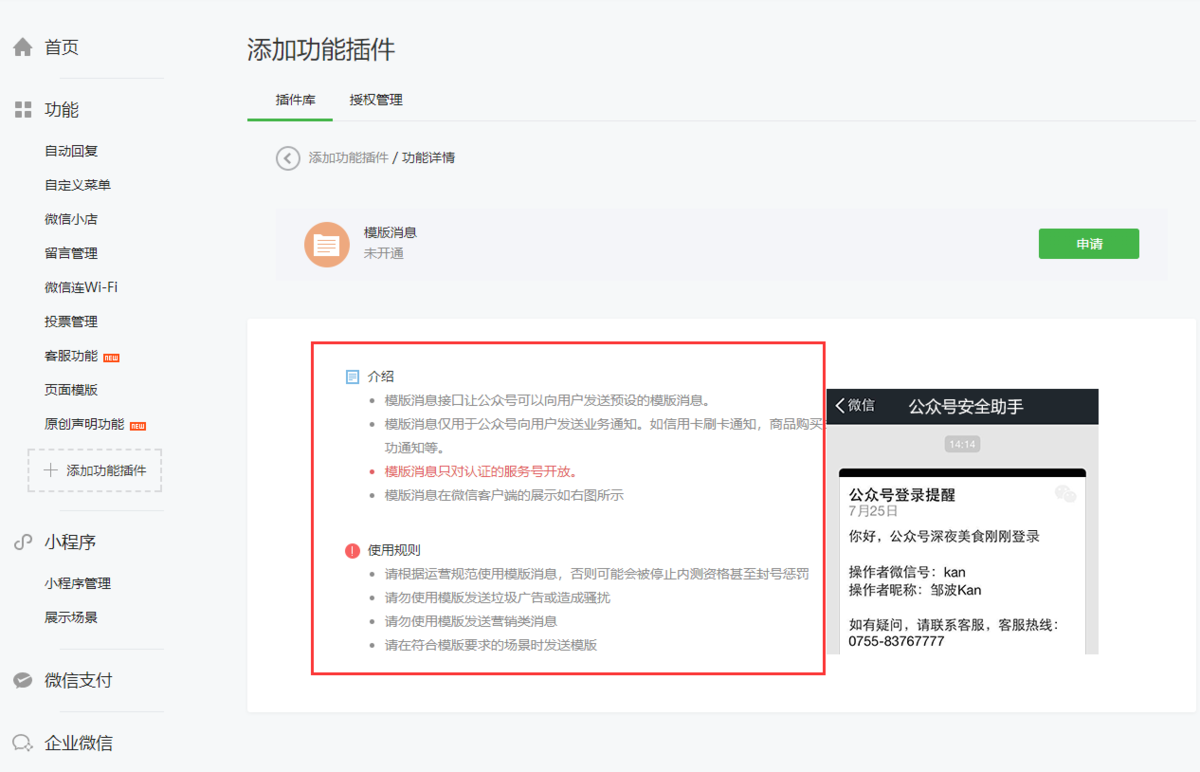Switch to the 插件库 tab
The image size is (1200, 772).
(296, 100)
